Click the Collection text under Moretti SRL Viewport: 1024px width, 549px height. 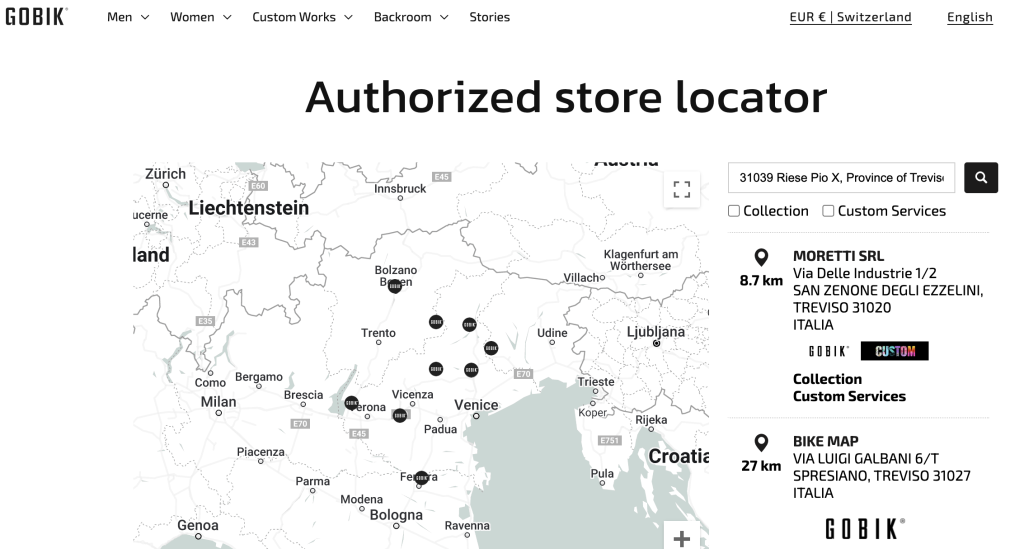point(827,379)
